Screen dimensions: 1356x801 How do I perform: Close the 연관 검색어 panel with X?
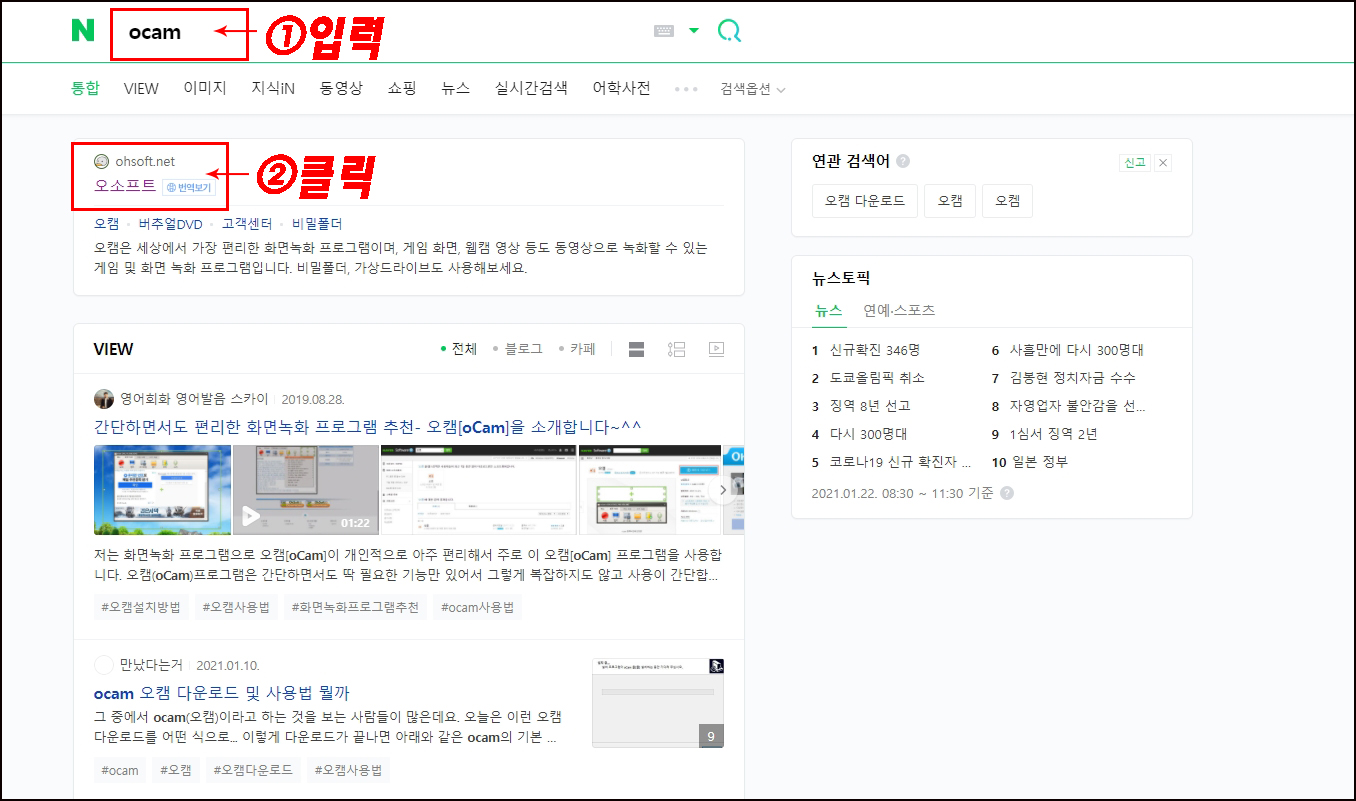tap(1163, 163)
